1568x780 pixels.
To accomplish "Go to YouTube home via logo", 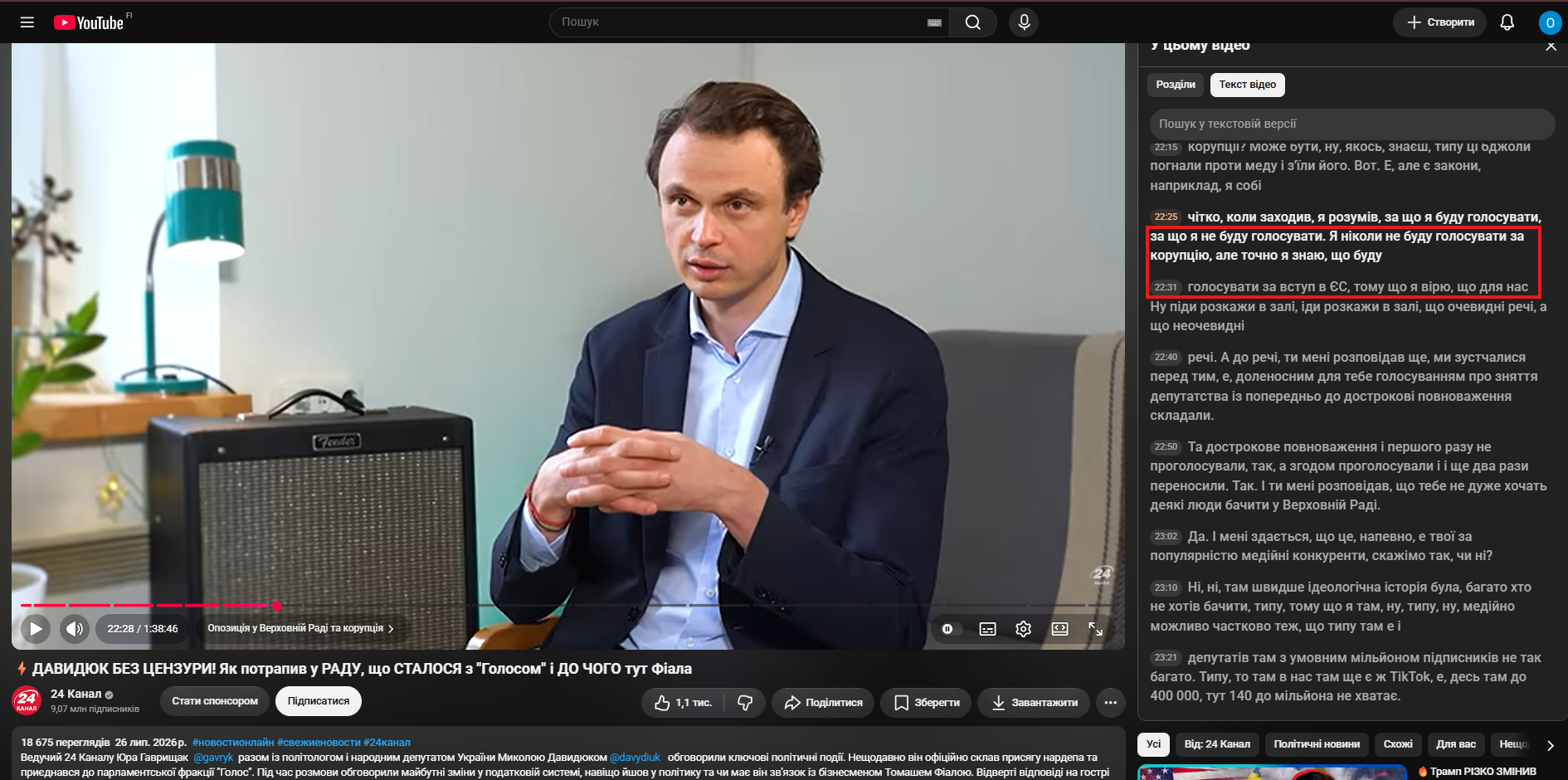I will [89, 22].
